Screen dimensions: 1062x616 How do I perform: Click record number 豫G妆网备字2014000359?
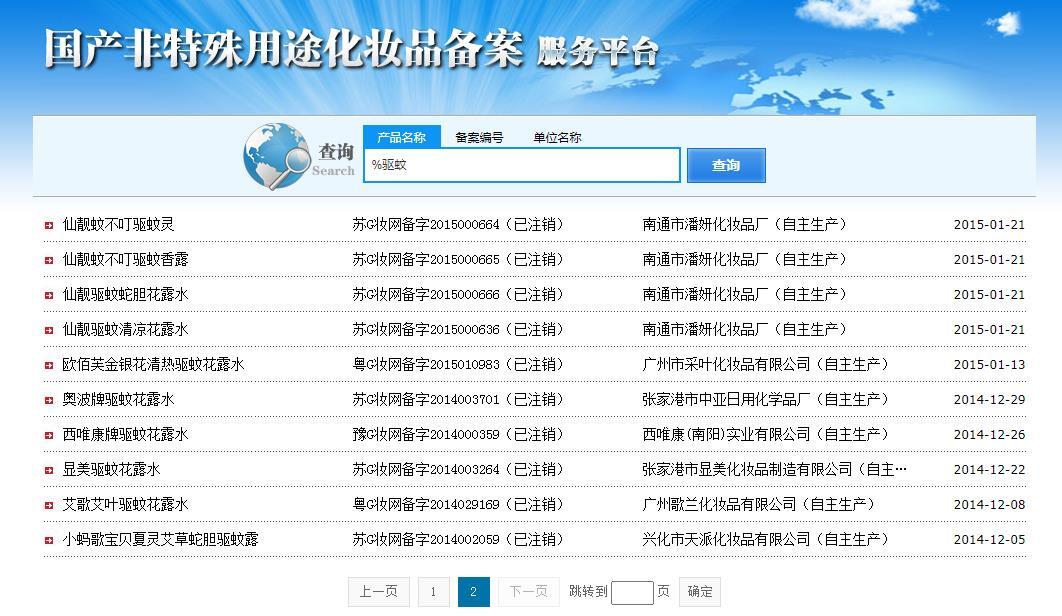tap(426, 435)
